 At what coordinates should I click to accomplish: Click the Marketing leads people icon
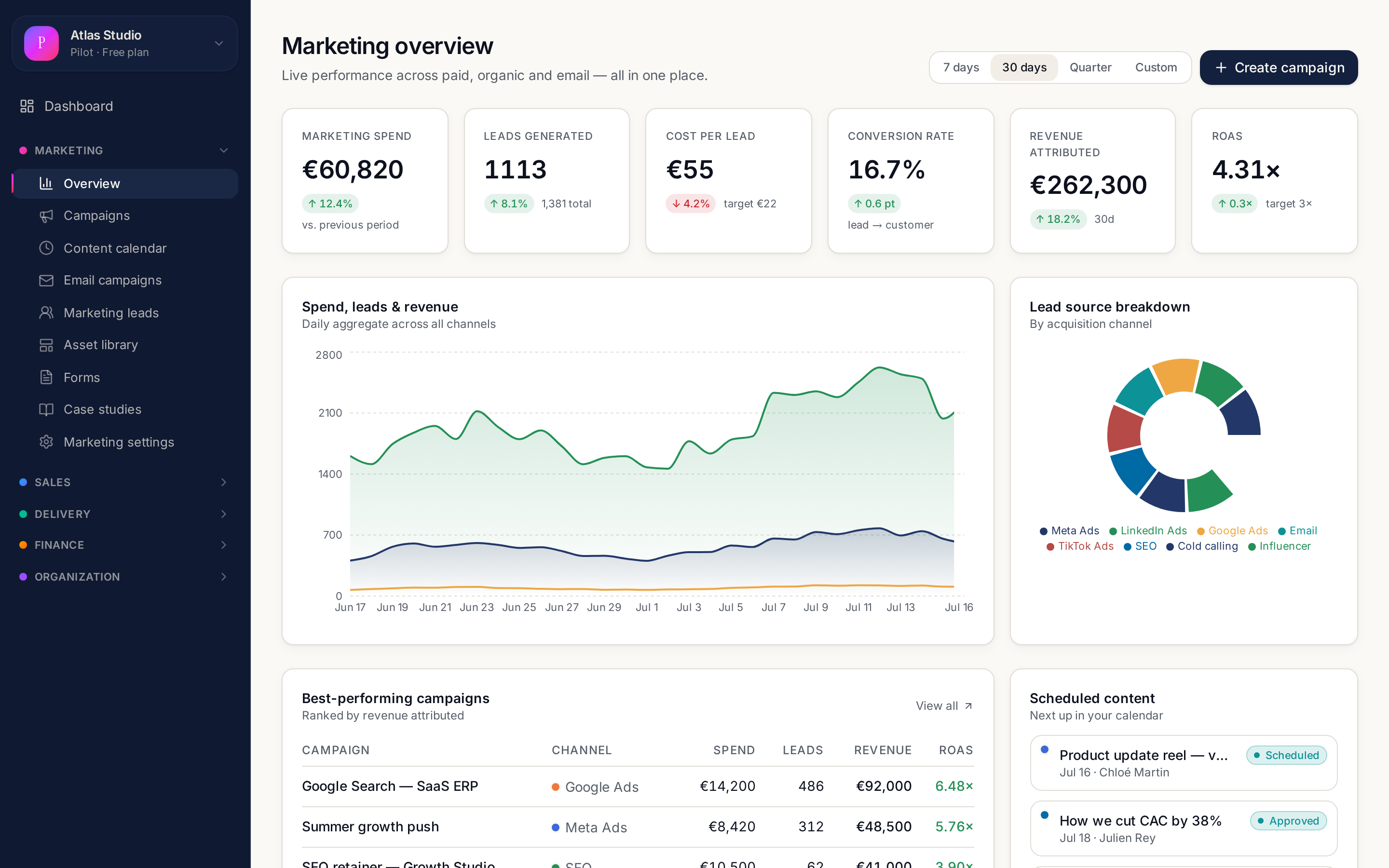point(46,313)
